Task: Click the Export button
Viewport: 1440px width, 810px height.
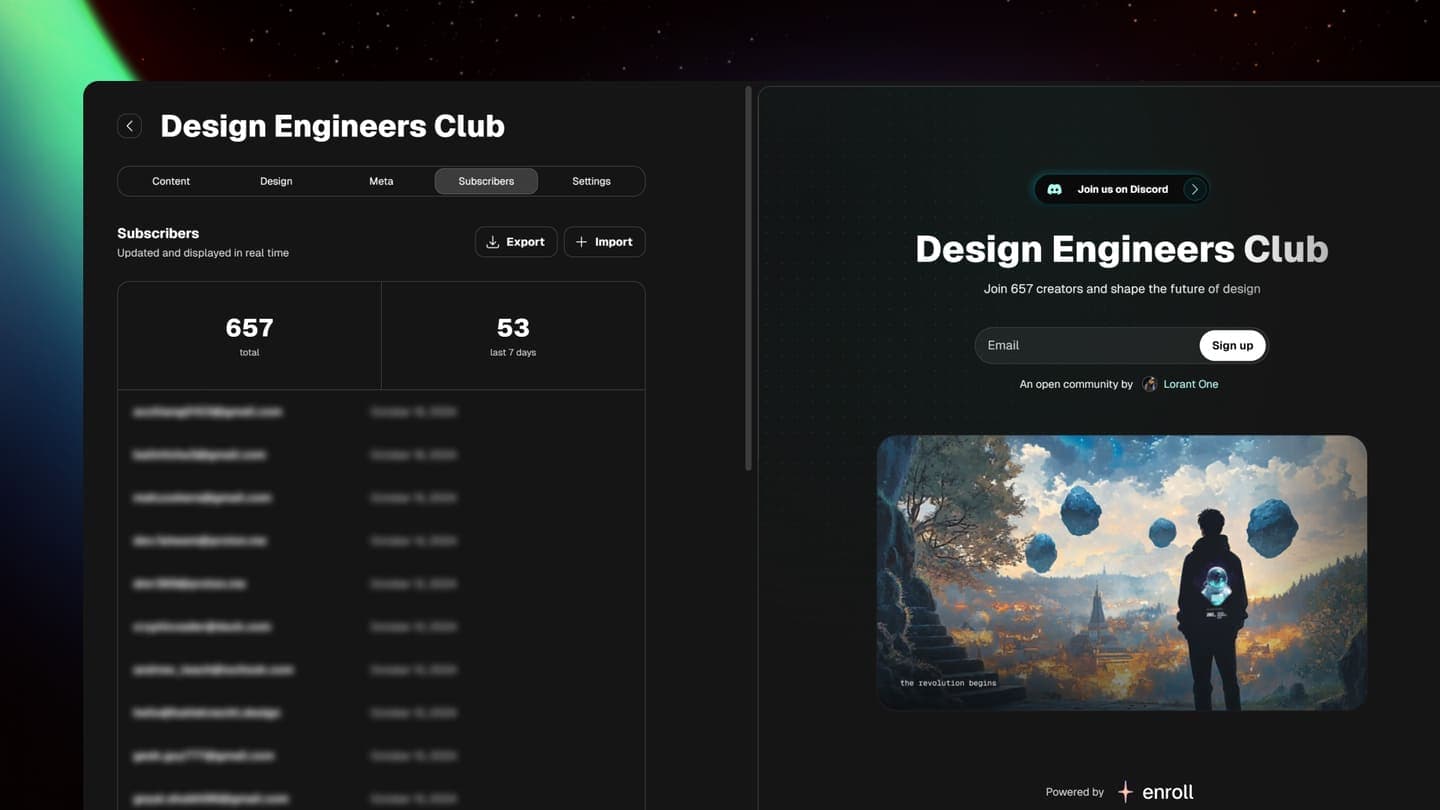Action: 516,241
